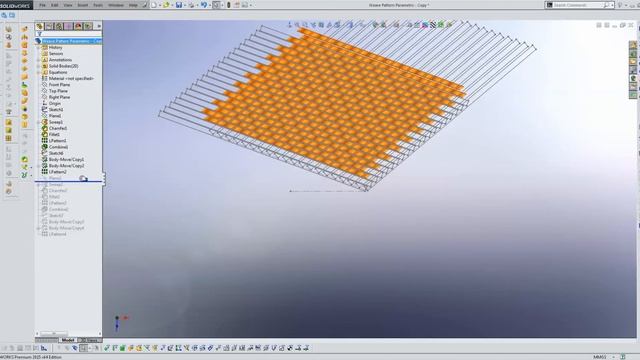This screenshot has width=640, height=360.
Task: Click the Print icon
Action: (191, 5)
